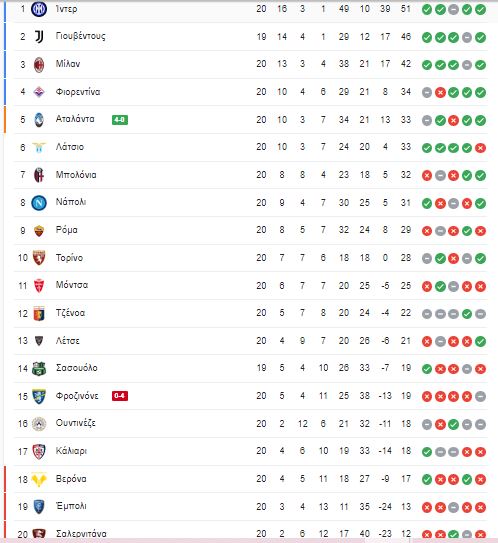Click Lazio's latest red loss form icon

pos(480,148)
